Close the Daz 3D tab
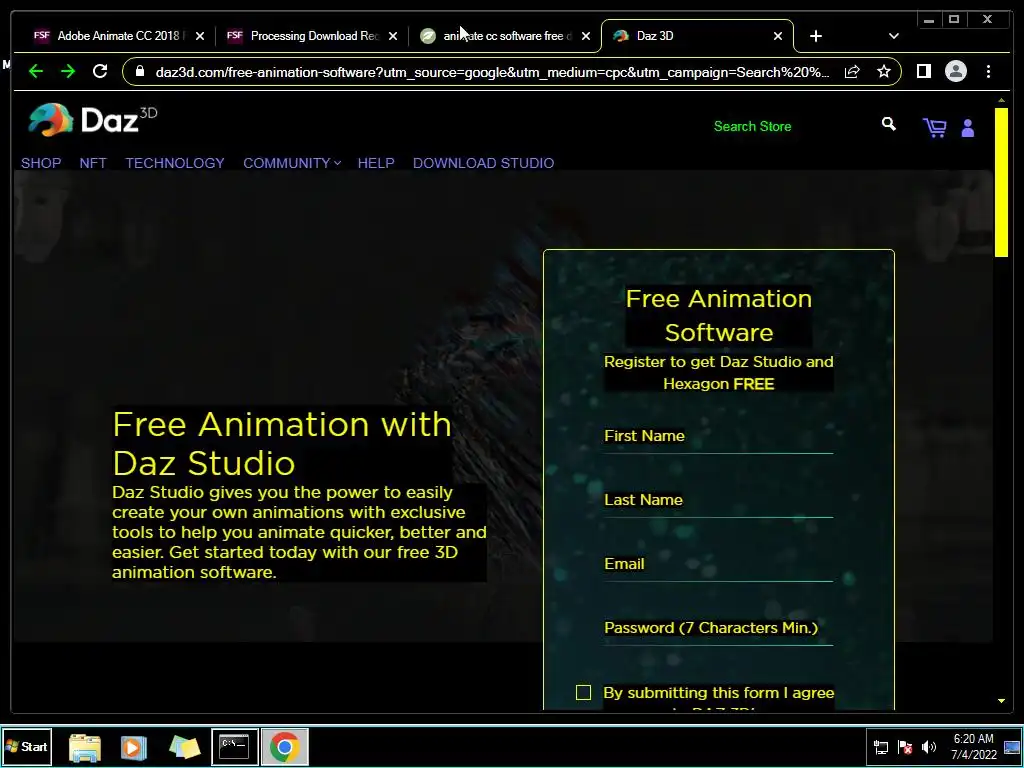 778,36
